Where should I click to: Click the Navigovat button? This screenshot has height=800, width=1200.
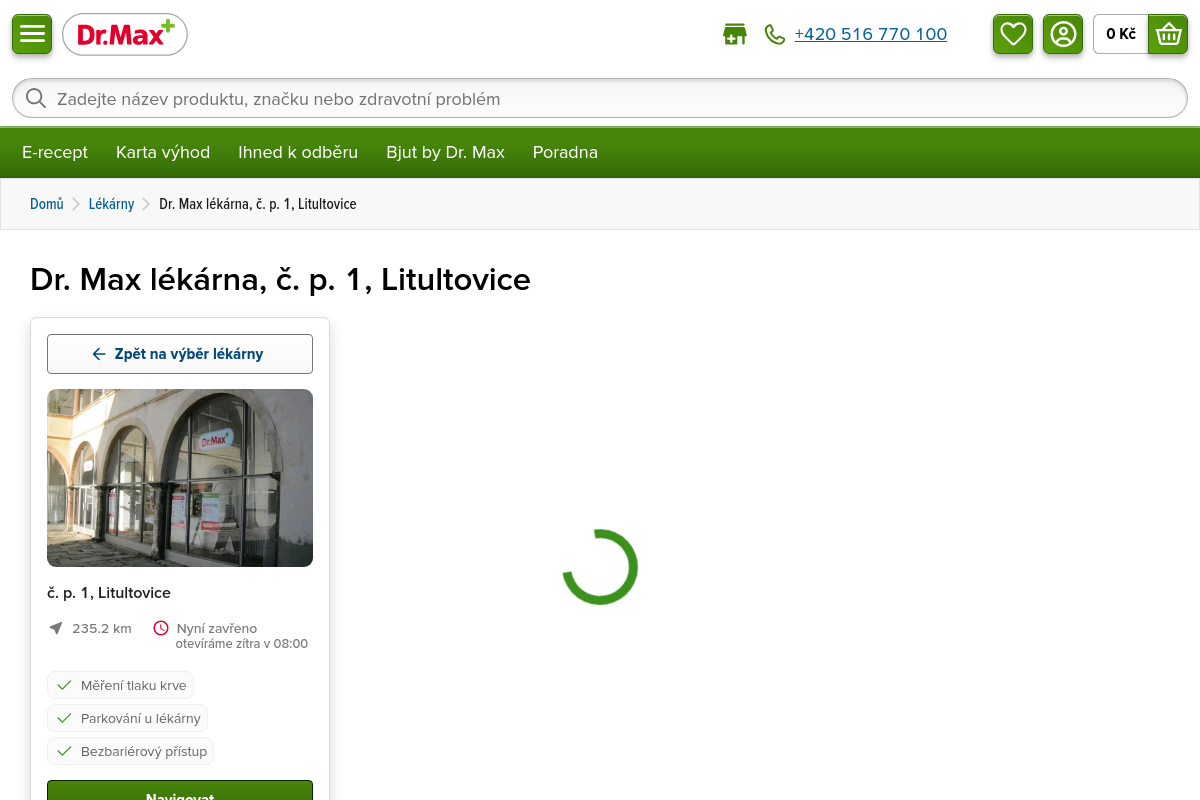[180, 791]
